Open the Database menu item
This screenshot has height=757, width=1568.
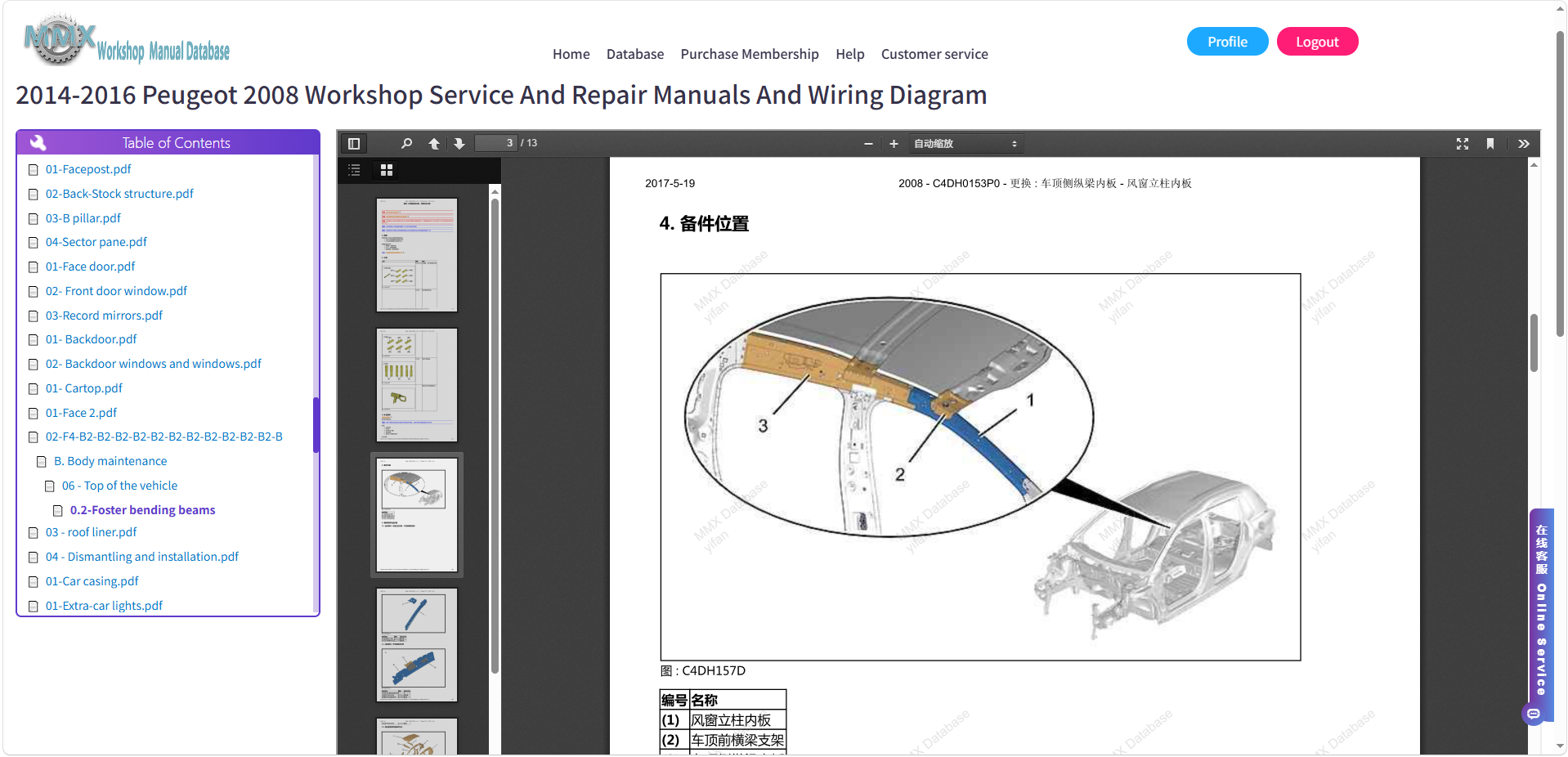635,54
